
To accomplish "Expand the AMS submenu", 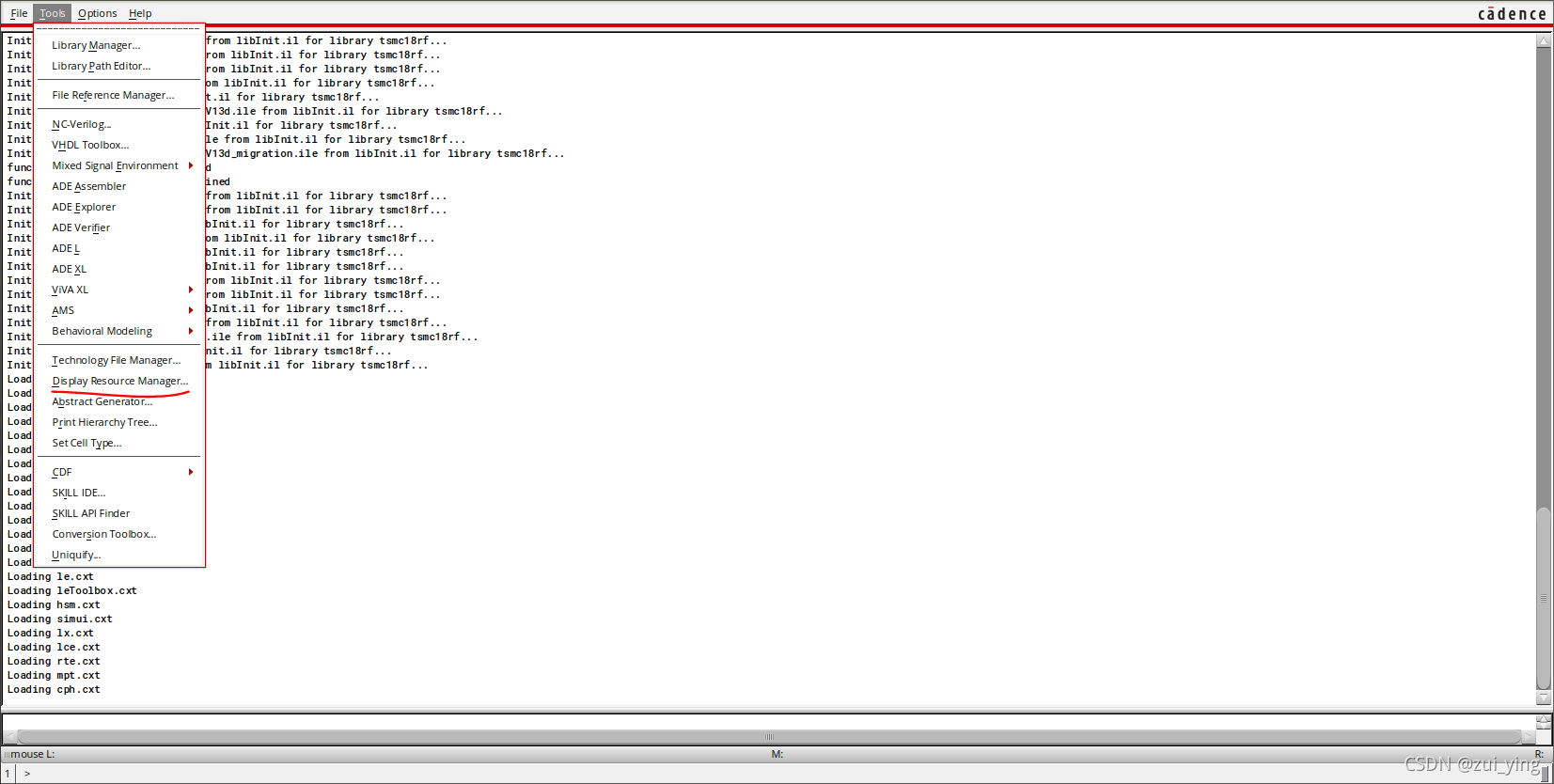I will 118,310.
